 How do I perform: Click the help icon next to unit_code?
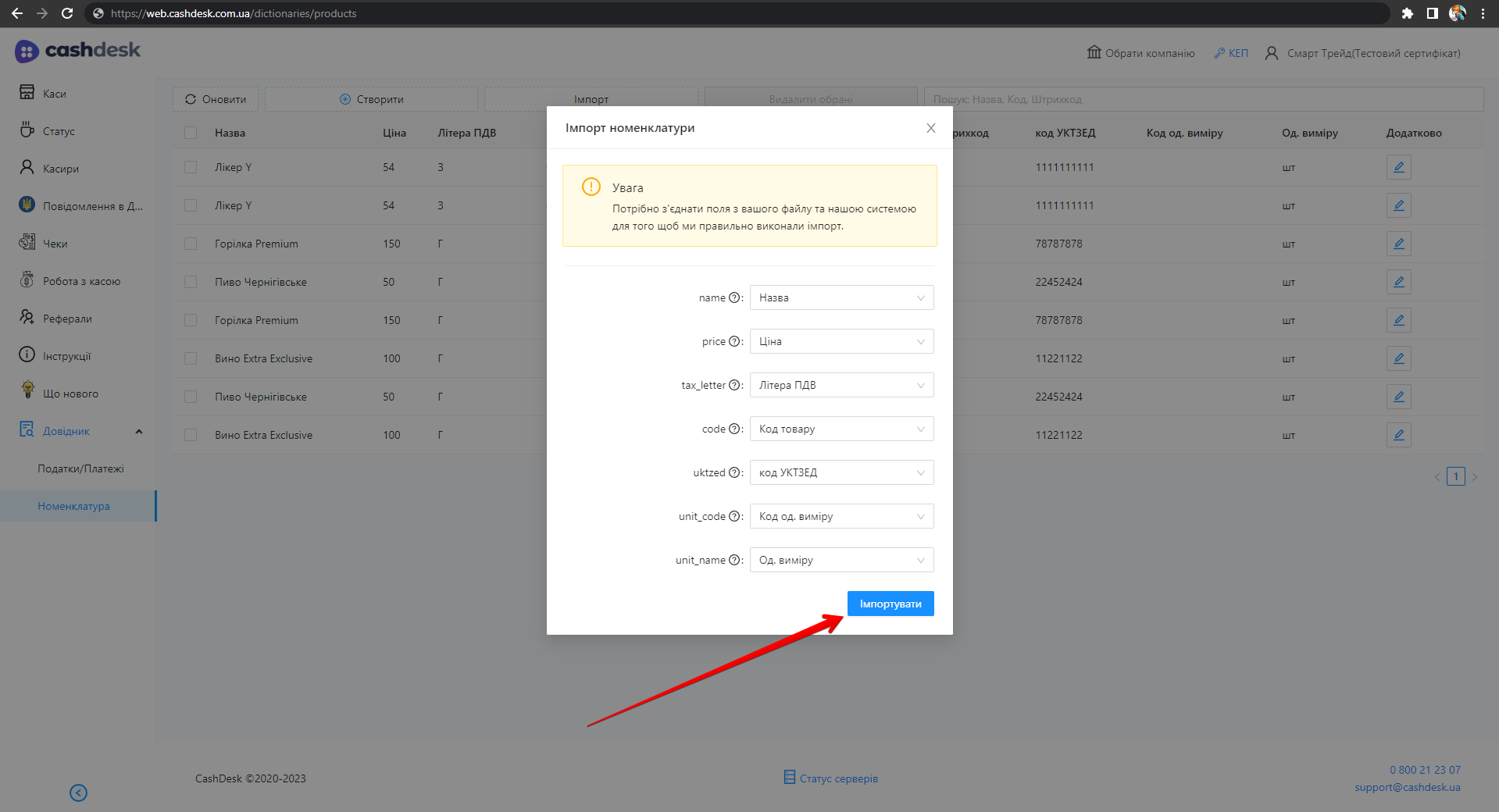coord(733,516)
